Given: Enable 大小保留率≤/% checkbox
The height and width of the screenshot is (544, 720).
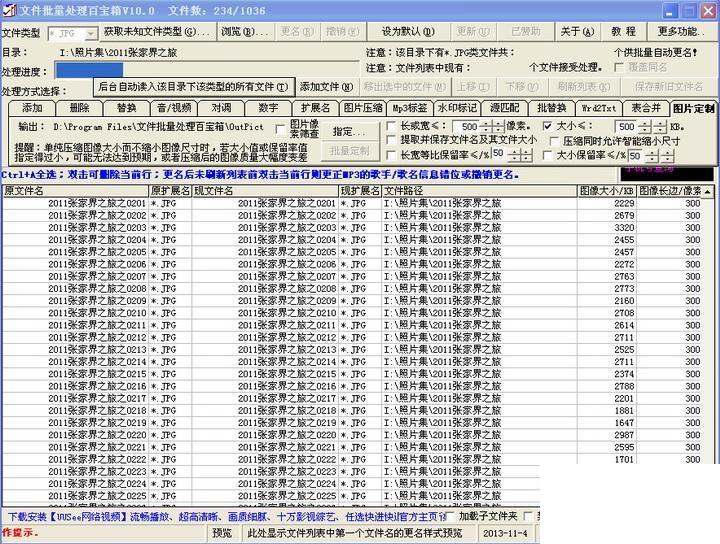Looking at the screenshot, I should (x=547, y=155).
